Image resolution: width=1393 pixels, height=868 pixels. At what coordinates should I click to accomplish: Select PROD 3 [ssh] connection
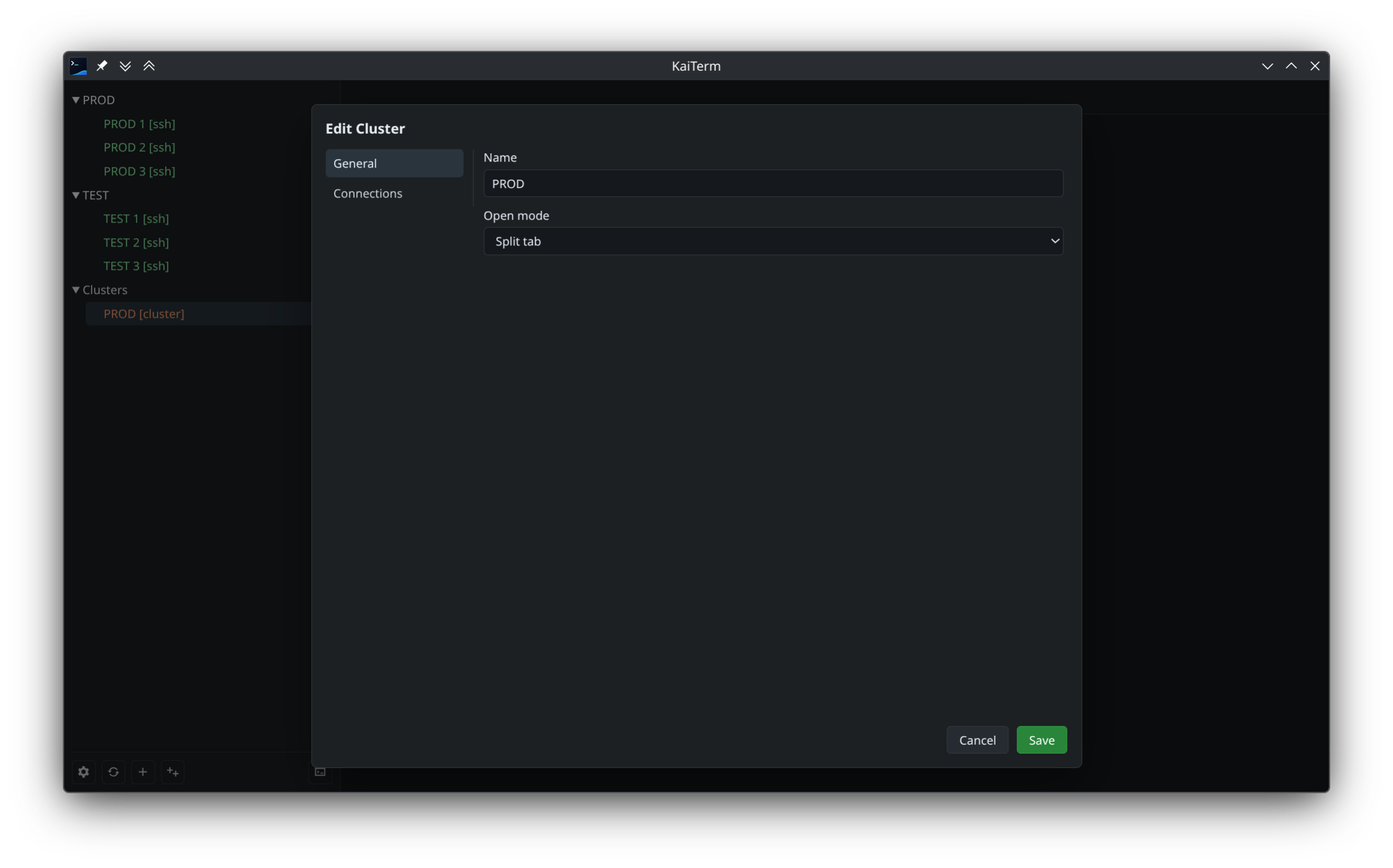139,171
